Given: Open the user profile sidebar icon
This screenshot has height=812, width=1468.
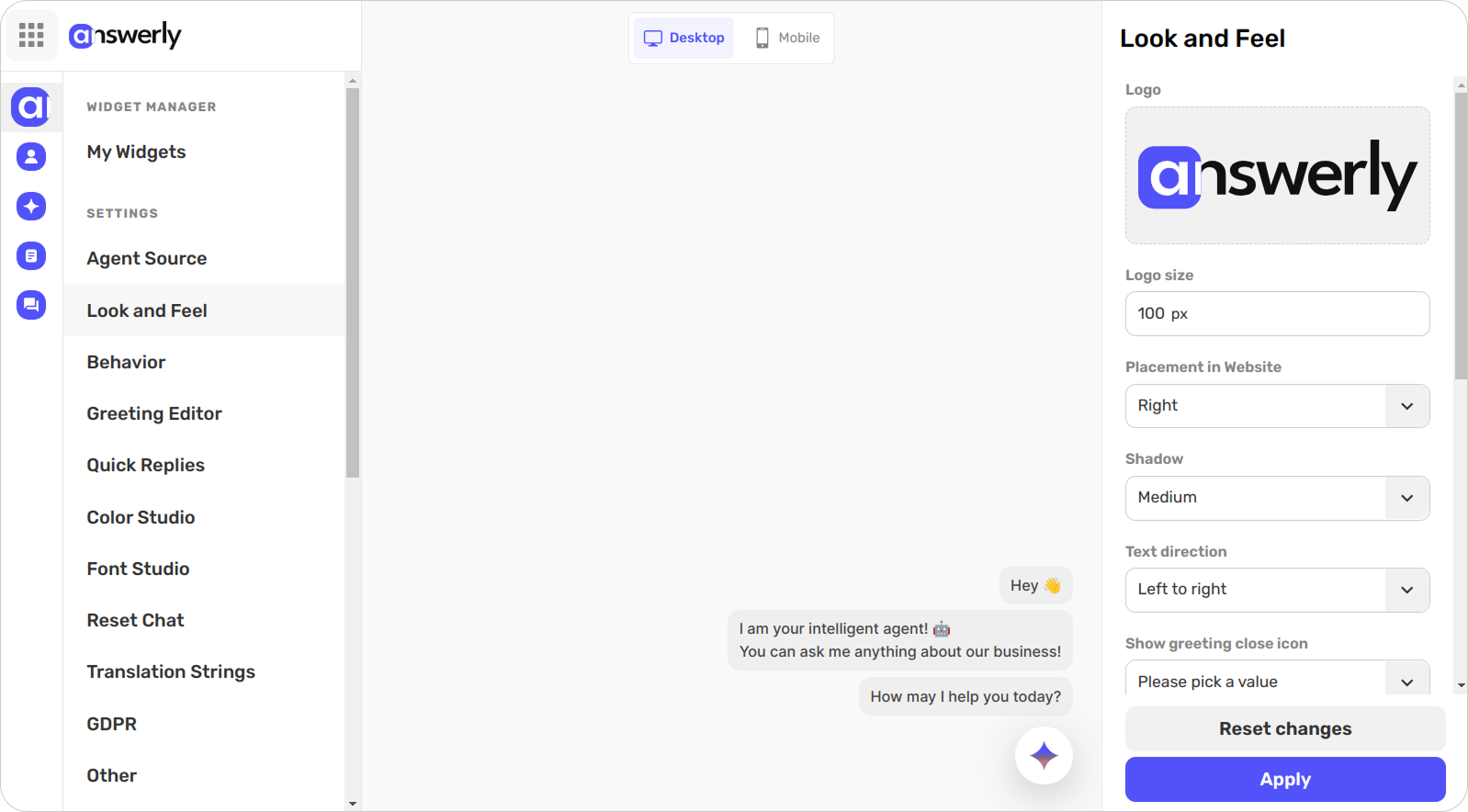Looking at the screenshot, I should tap(31, 156).
